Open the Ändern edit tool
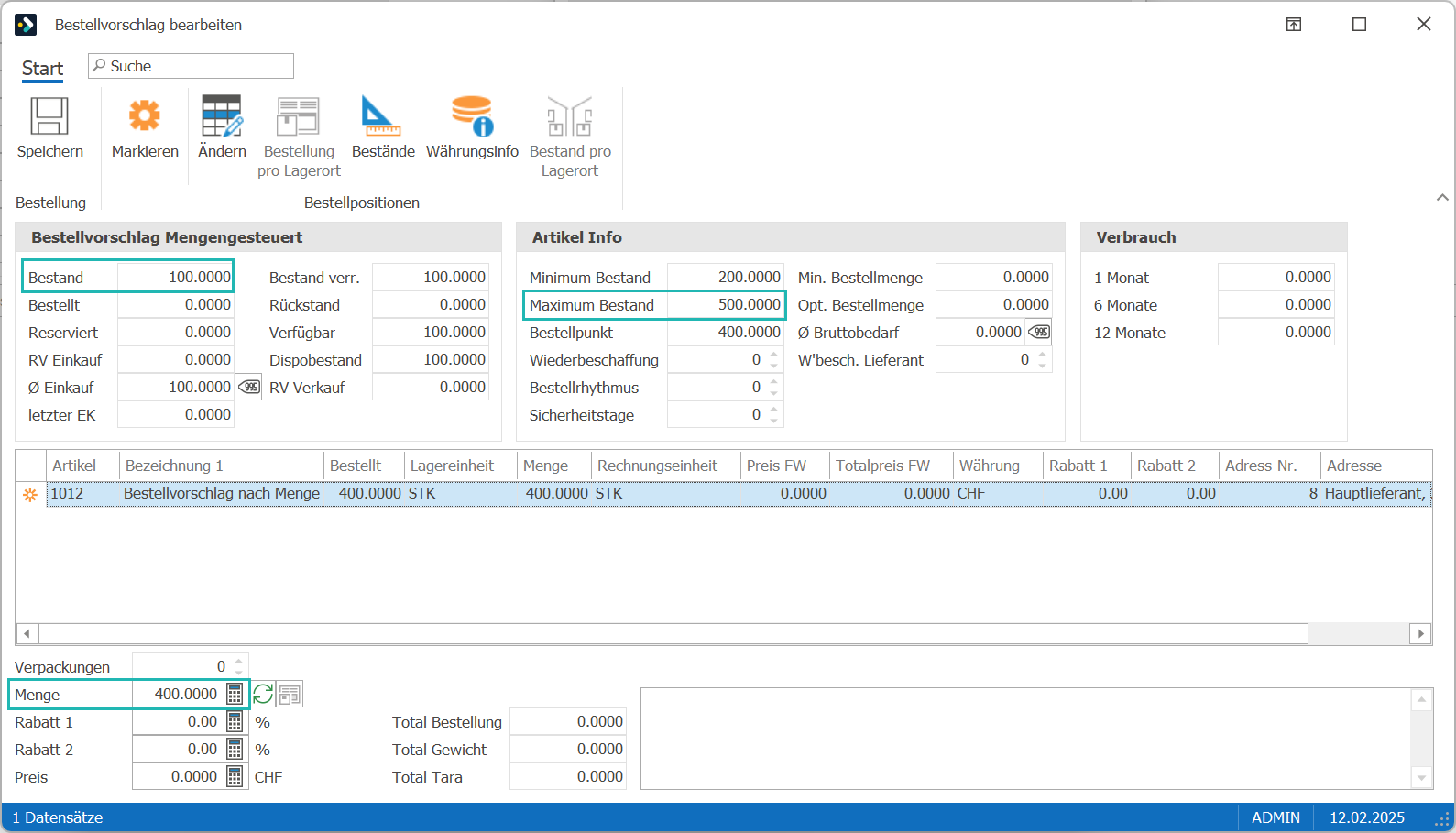 click(222, 116)
